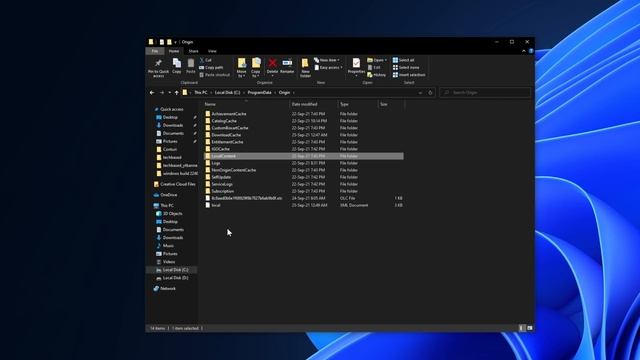The image size is (640, 360).
Task: Click the Properties checkmark icon
Action: (x=356, y=62)
